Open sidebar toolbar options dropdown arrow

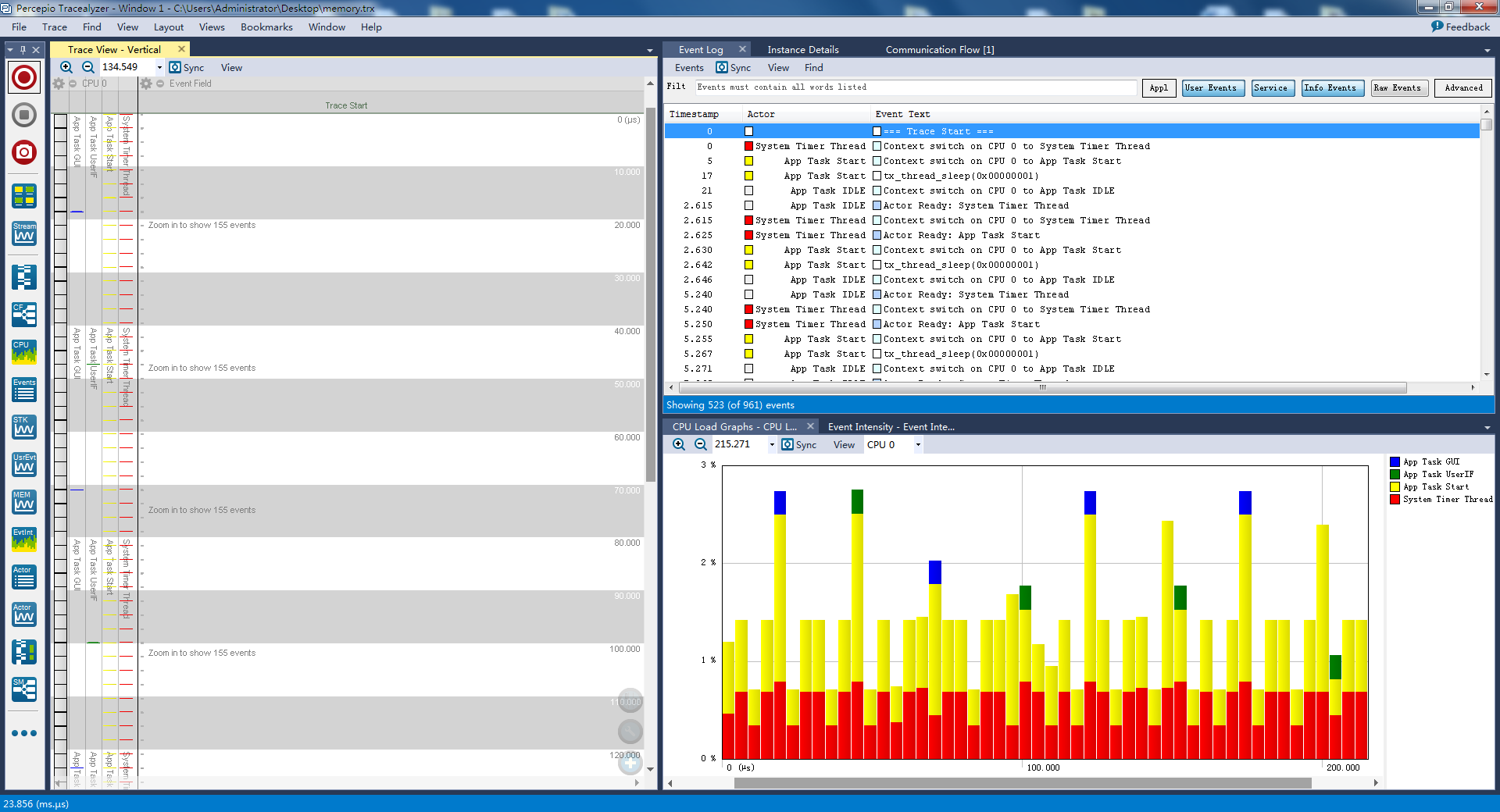pos(10,49)
